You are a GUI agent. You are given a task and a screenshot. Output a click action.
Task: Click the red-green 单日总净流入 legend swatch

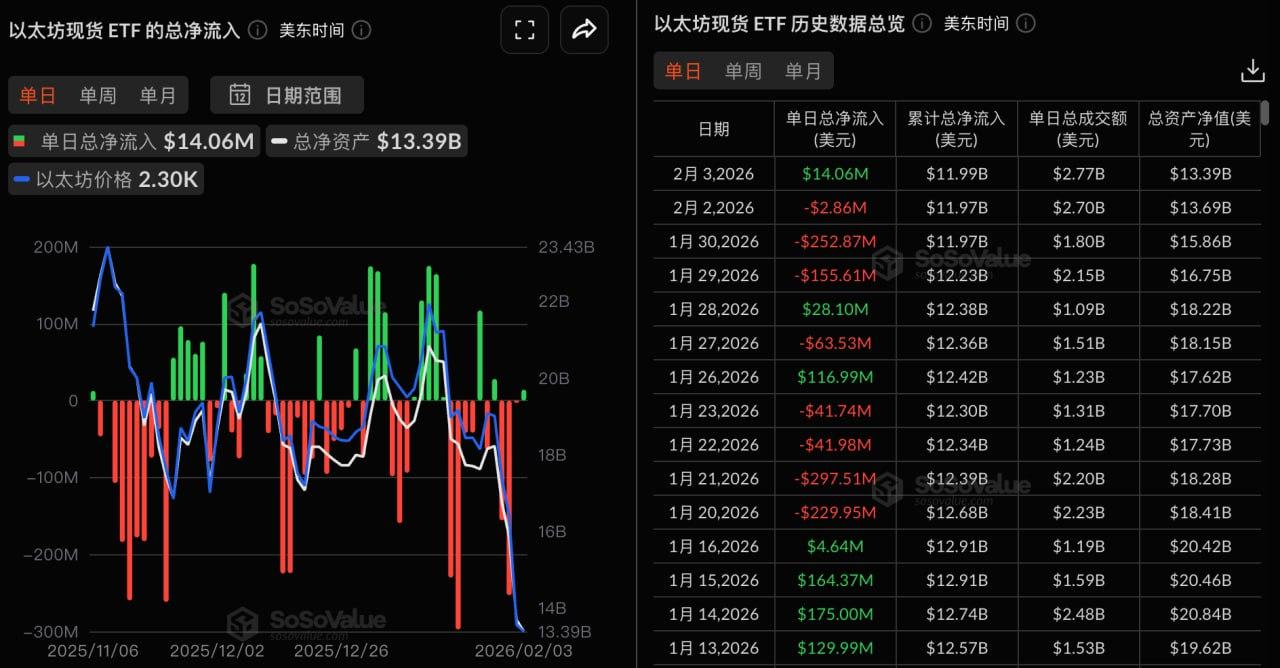pos(19,141)
